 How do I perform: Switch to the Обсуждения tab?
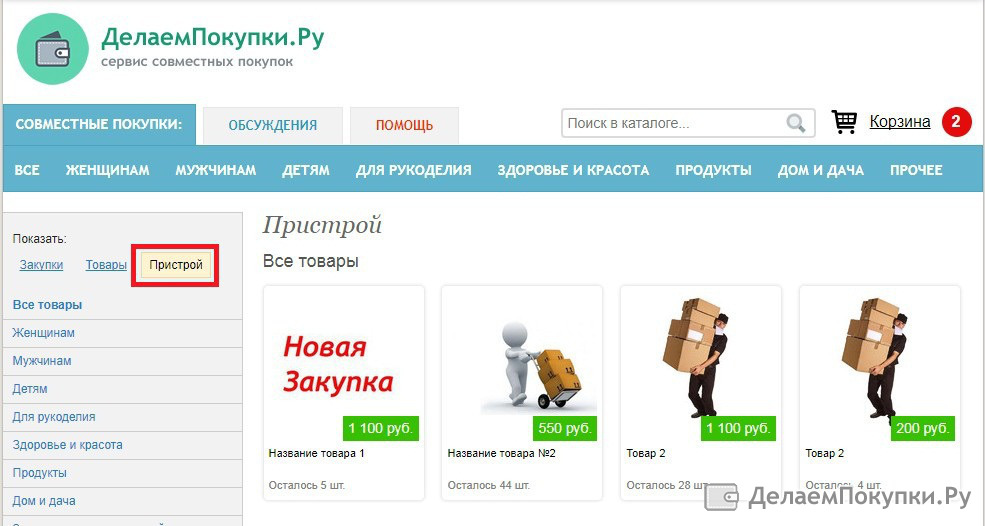click(273, 126)
